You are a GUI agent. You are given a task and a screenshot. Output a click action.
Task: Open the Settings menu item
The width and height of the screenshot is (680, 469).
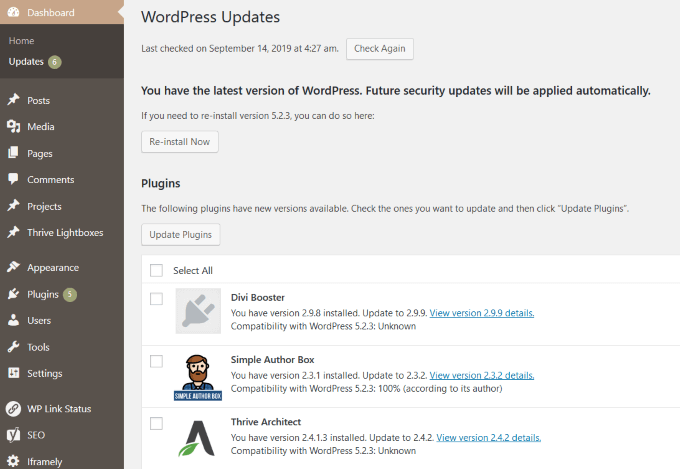[44, 374]
